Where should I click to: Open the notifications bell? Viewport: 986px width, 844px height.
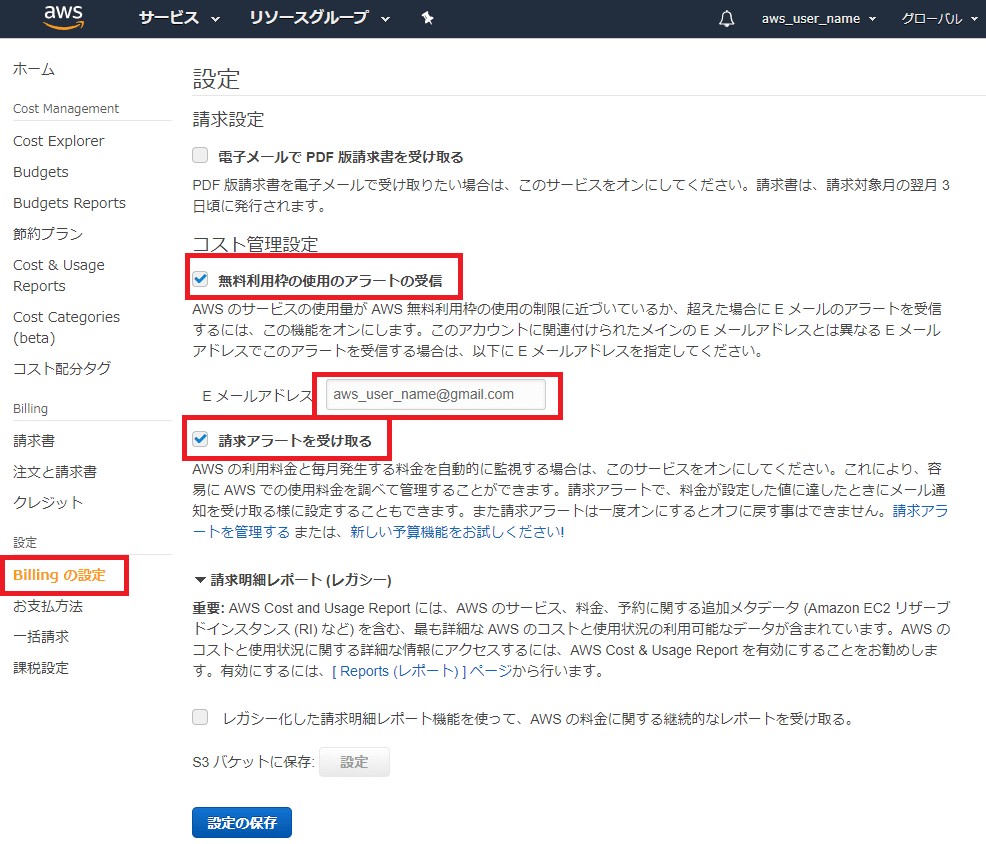click(726, 19)
